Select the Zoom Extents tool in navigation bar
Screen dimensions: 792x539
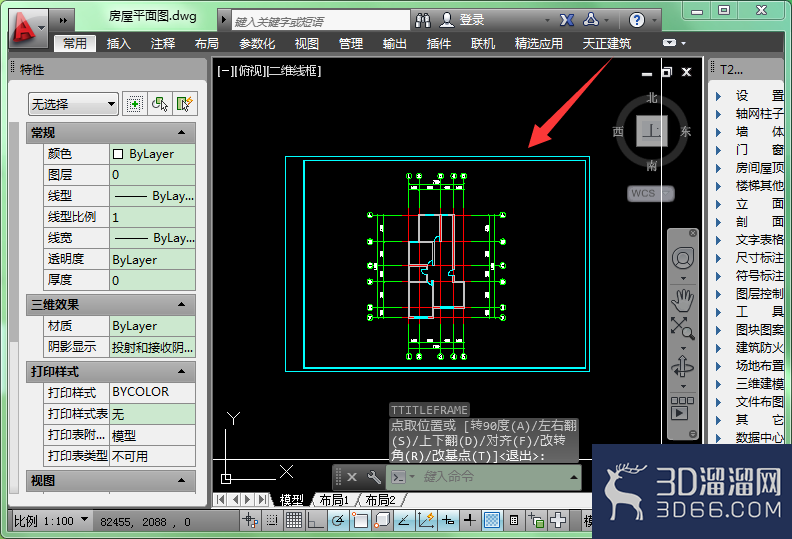[682, 328]
